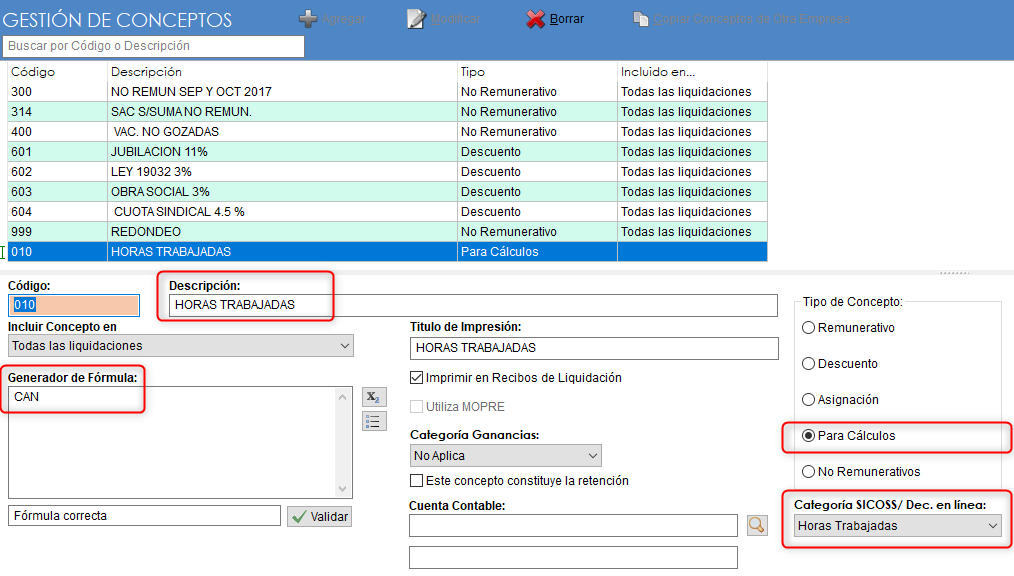This screenshot has width=1014, height=576.
Task: Select the Remunerativo radio button
Action: (808, 328)
